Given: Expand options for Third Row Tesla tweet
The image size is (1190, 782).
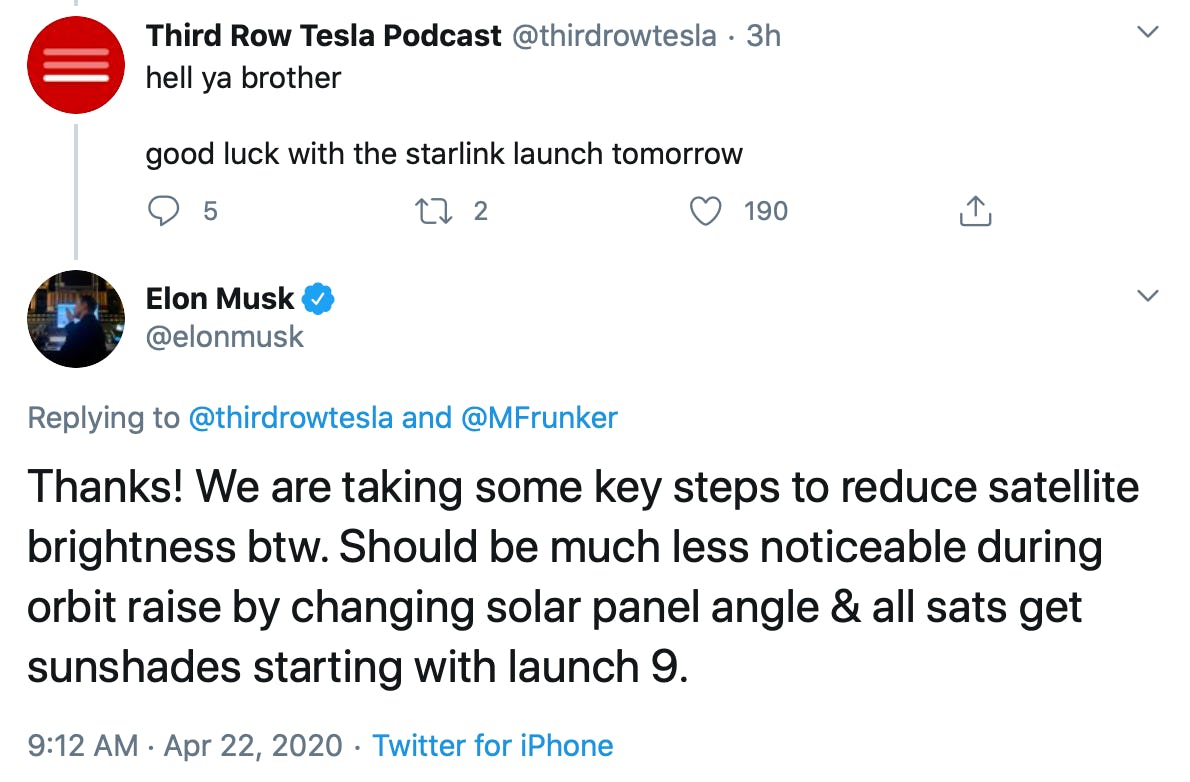Looking at the screenshot, I should 1149,33.
